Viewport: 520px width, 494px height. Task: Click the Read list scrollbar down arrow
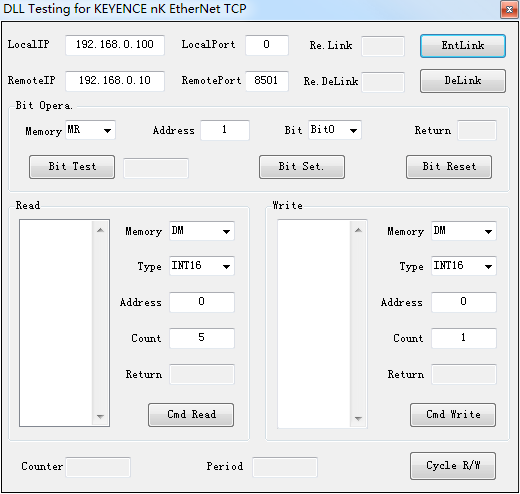tap(100, 417)
